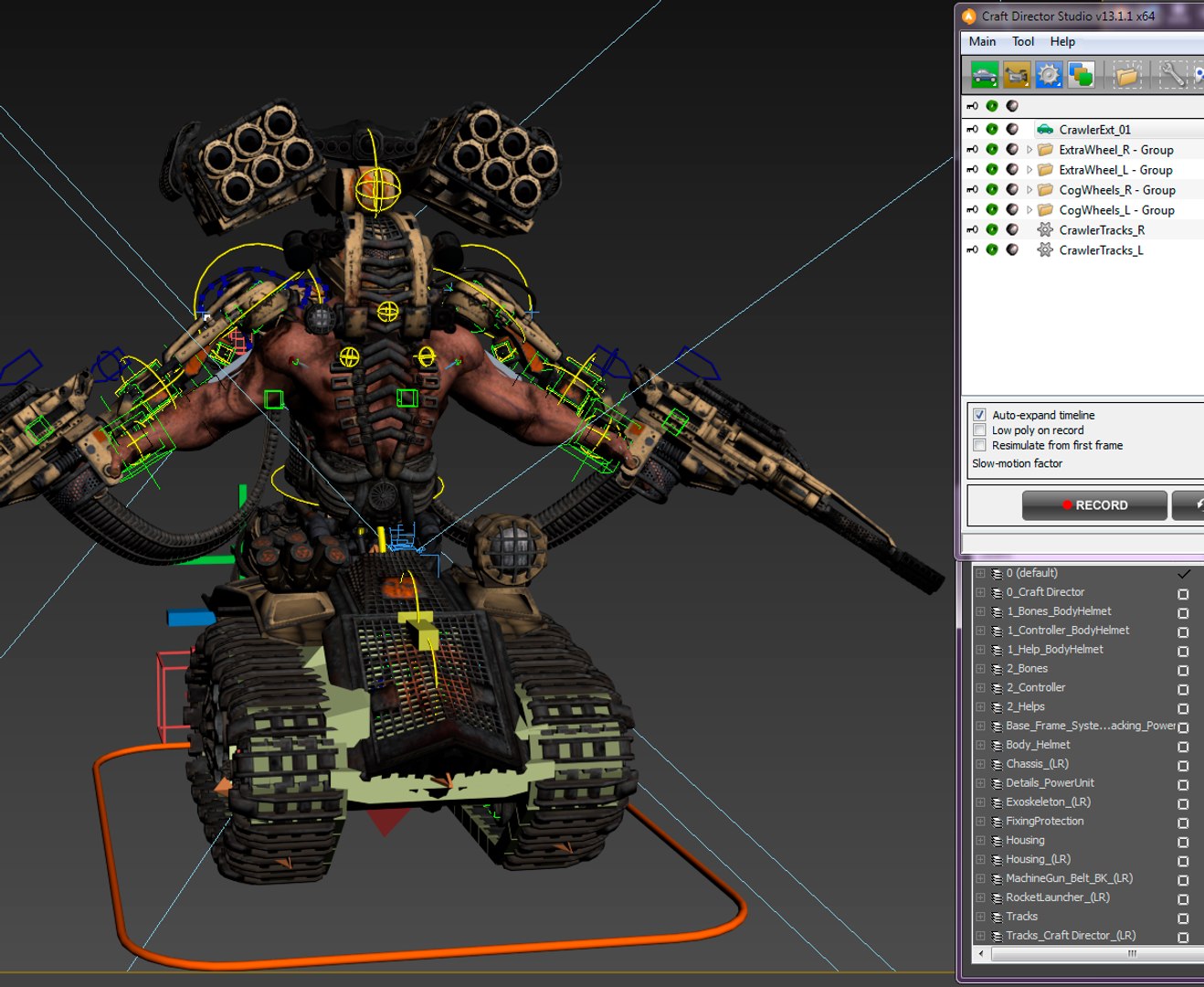Select the FixingProtection layer
Image resolution: width=1204 pixels, height=987 pixels.
pos(1045,822)
